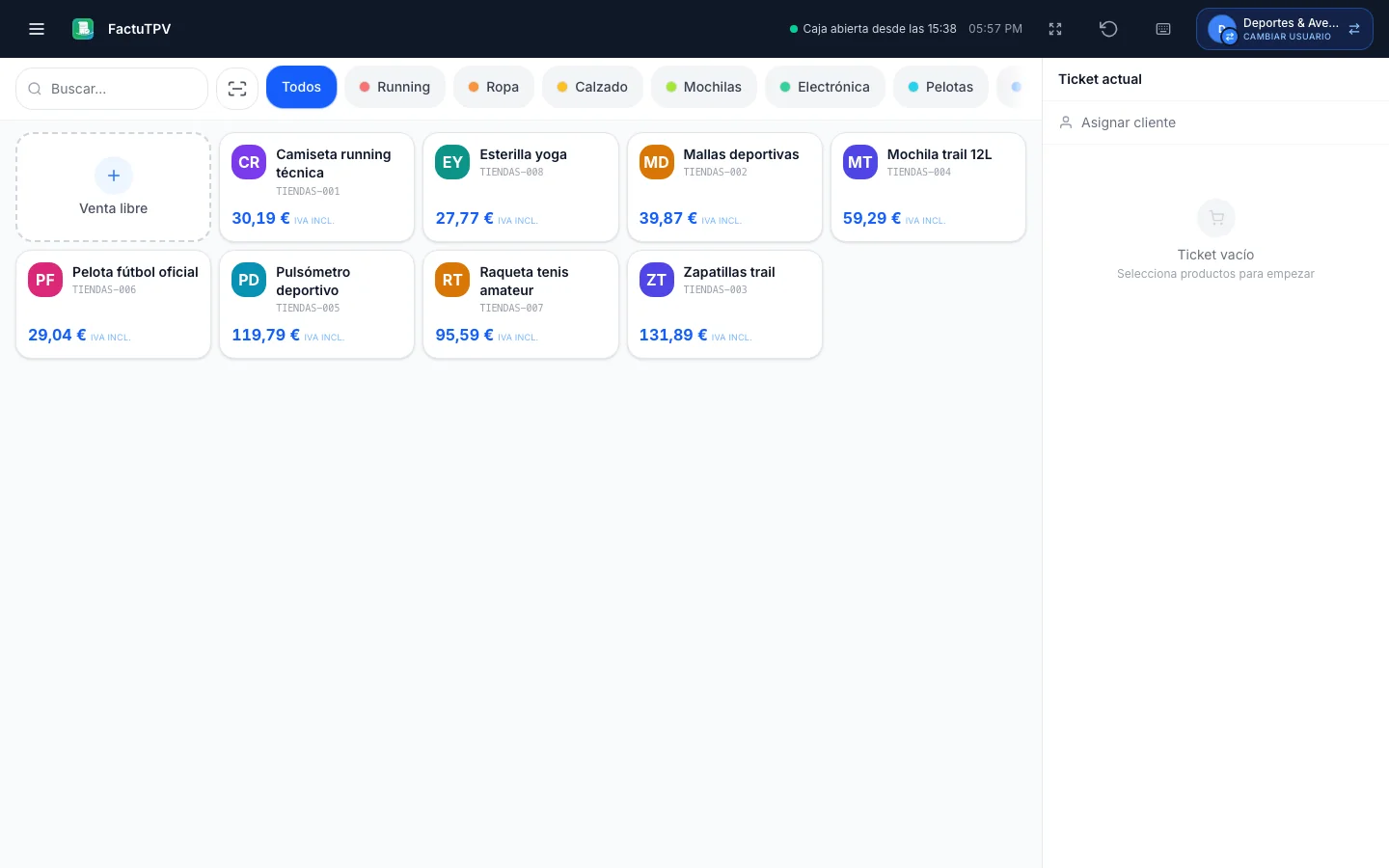Click the FactuTPV logo icon
The height and width of the screenshot is (868, 1389).
(83, 29)
